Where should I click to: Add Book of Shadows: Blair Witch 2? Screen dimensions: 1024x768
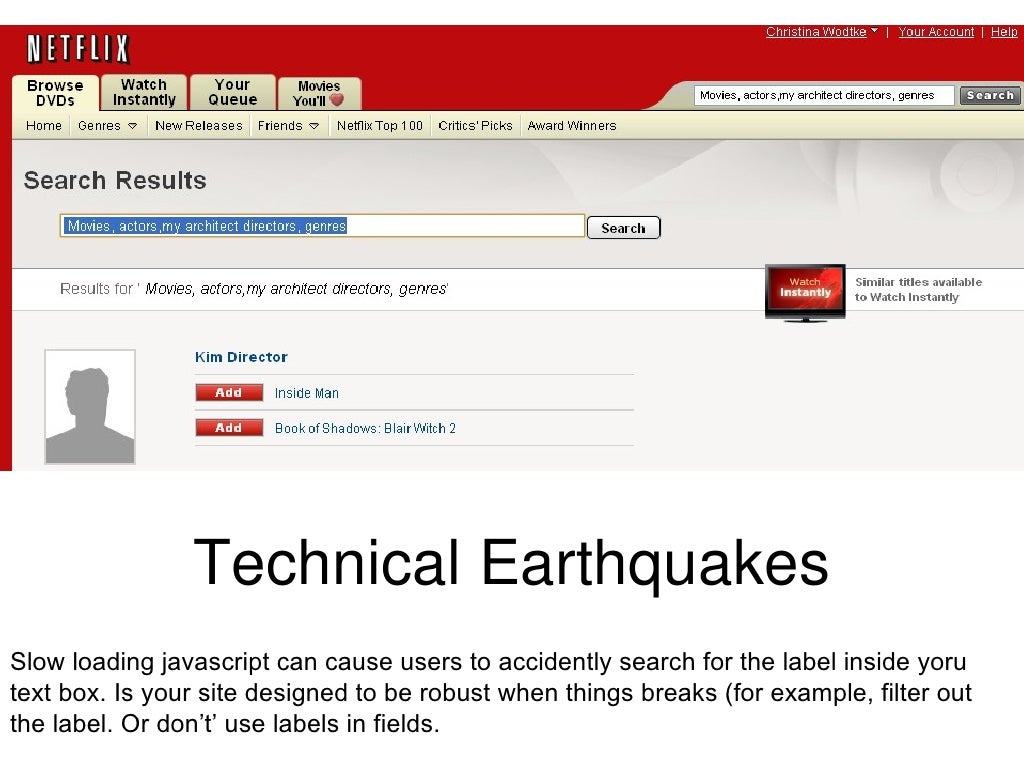pyautogui.click(x=229, y=428)
